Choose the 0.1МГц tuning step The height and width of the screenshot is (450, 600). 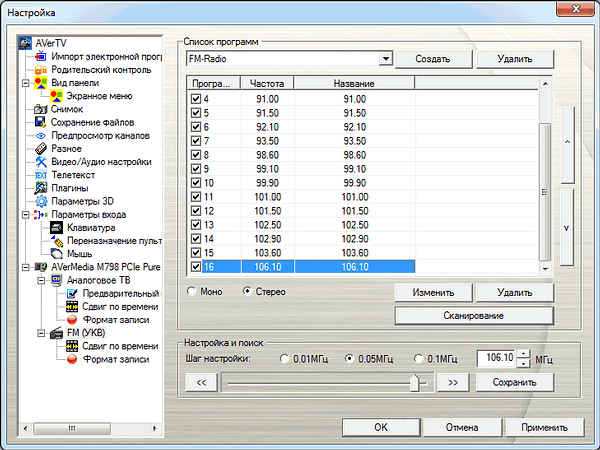click(419, 359)
